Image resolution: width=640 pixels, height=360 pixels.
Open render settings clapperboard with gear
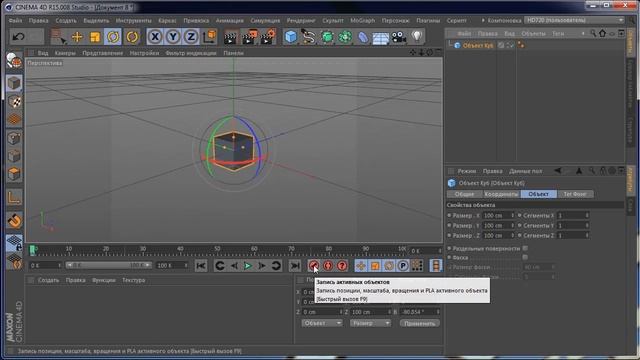(x=268, y=37)
